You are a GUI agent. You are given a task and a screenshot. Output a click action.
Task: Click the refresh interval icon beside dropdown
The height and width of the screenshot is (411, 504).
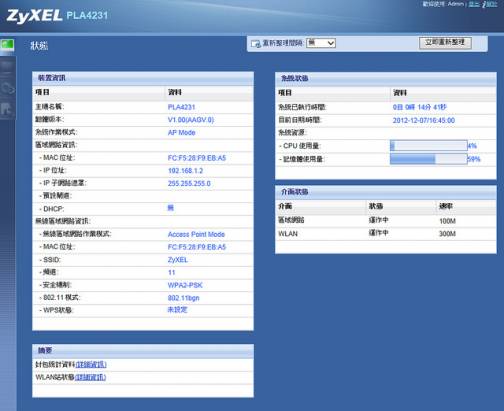point(255,43)
